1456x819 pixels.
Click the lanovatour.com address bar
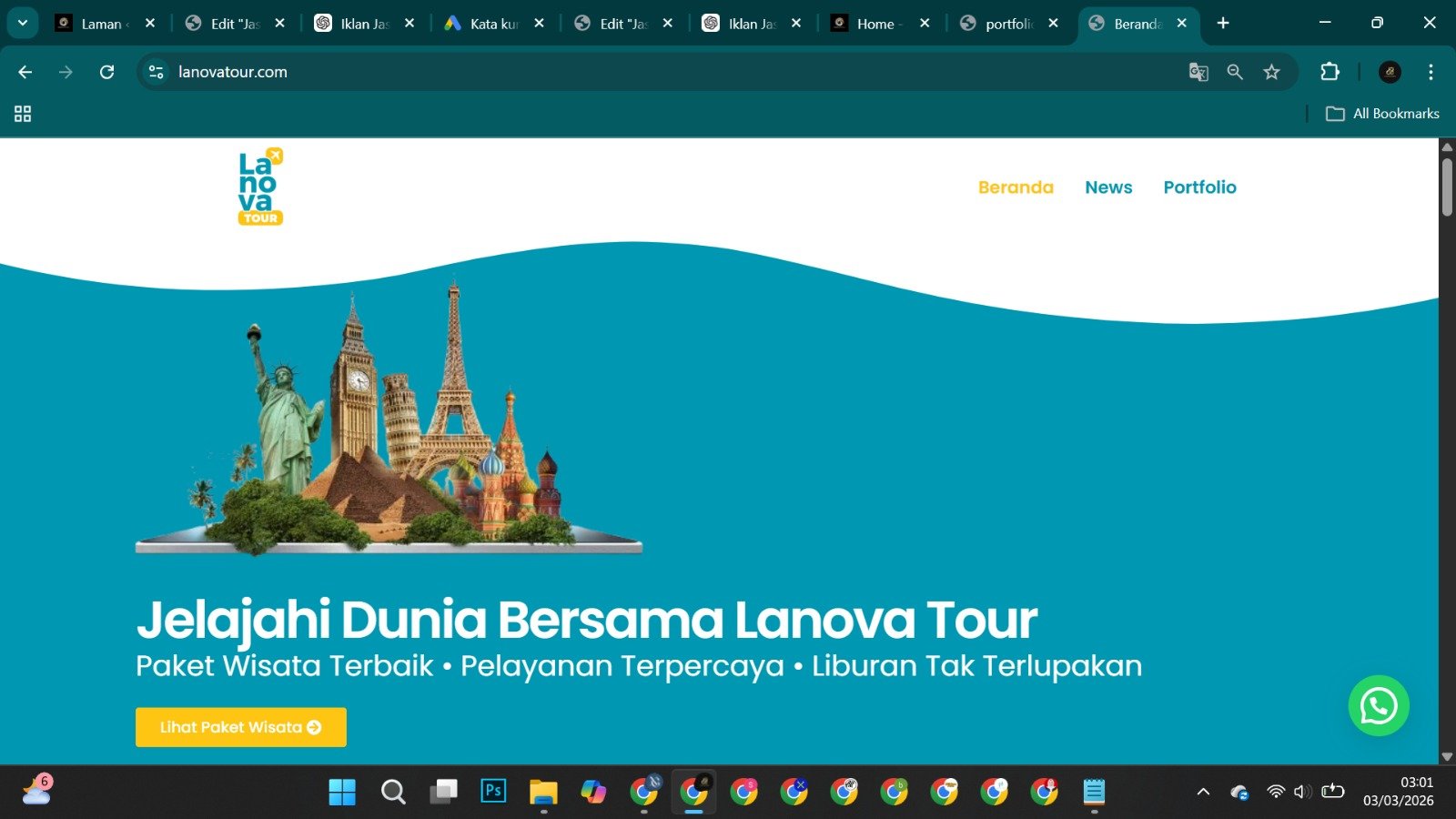(637, 72)
